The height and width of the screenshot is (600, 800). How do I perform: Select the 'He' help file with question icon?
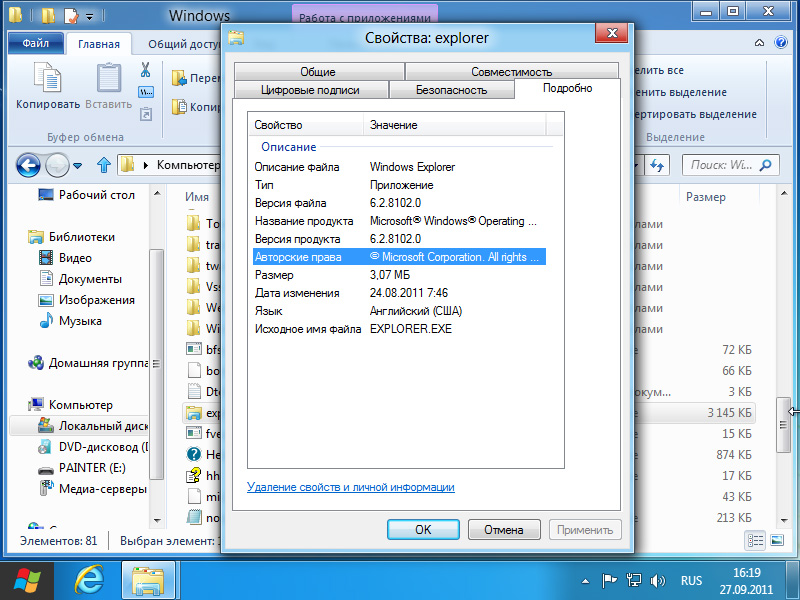[194, 454]
